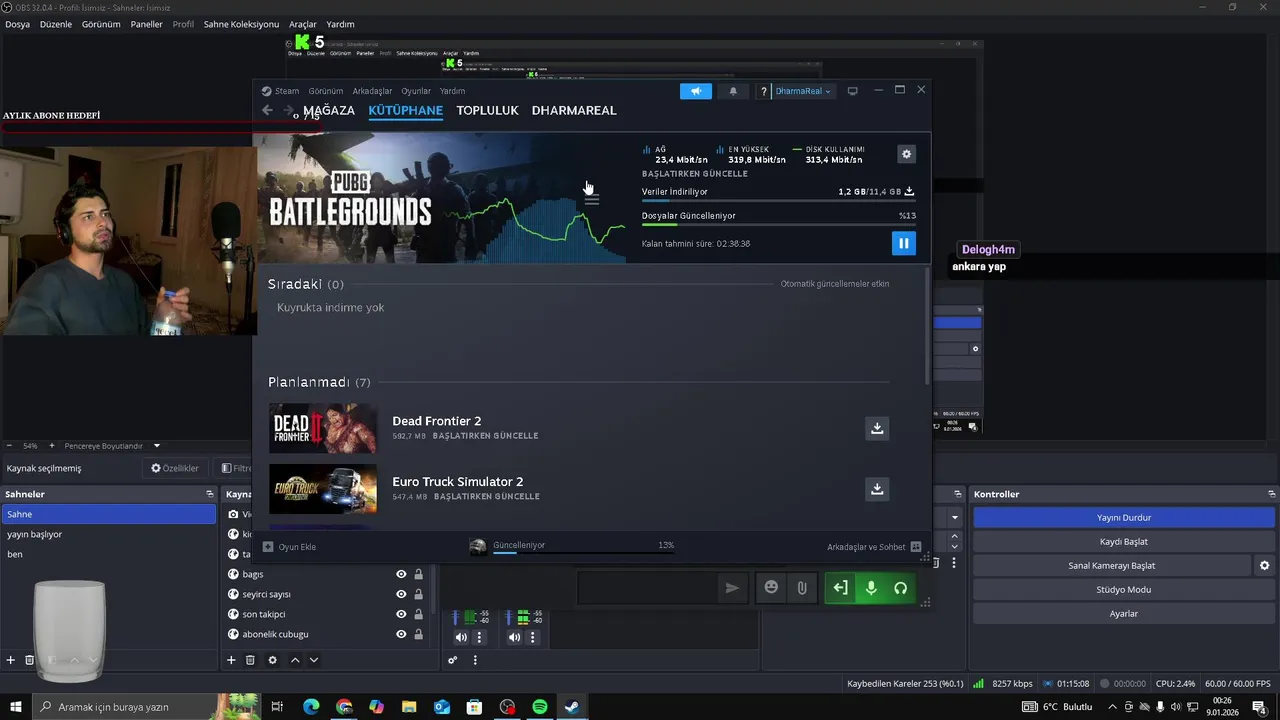
Task: Toggle visibility of son takipci source
Action: pyautogui.click(x=401, y=614)
